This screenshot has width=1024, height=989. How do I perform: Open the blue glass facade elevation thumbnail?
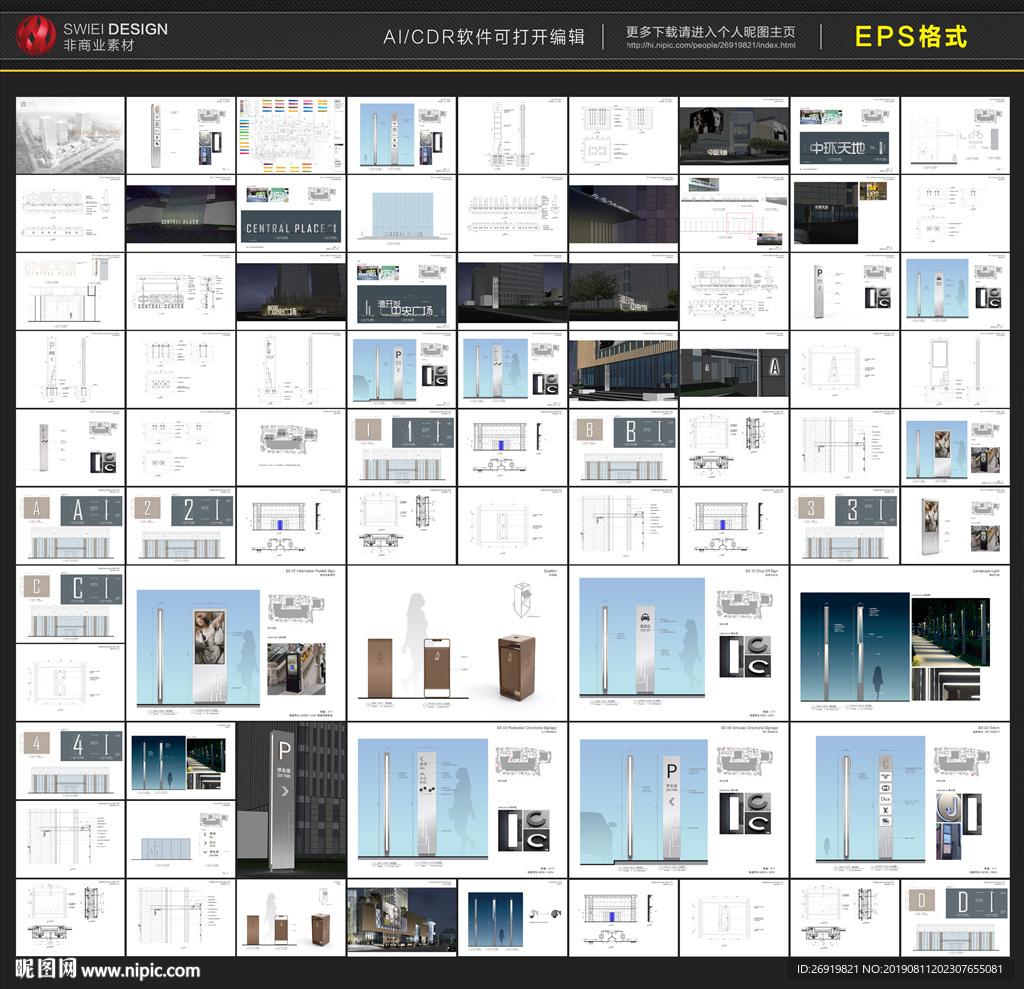click(x=402, y=214)
